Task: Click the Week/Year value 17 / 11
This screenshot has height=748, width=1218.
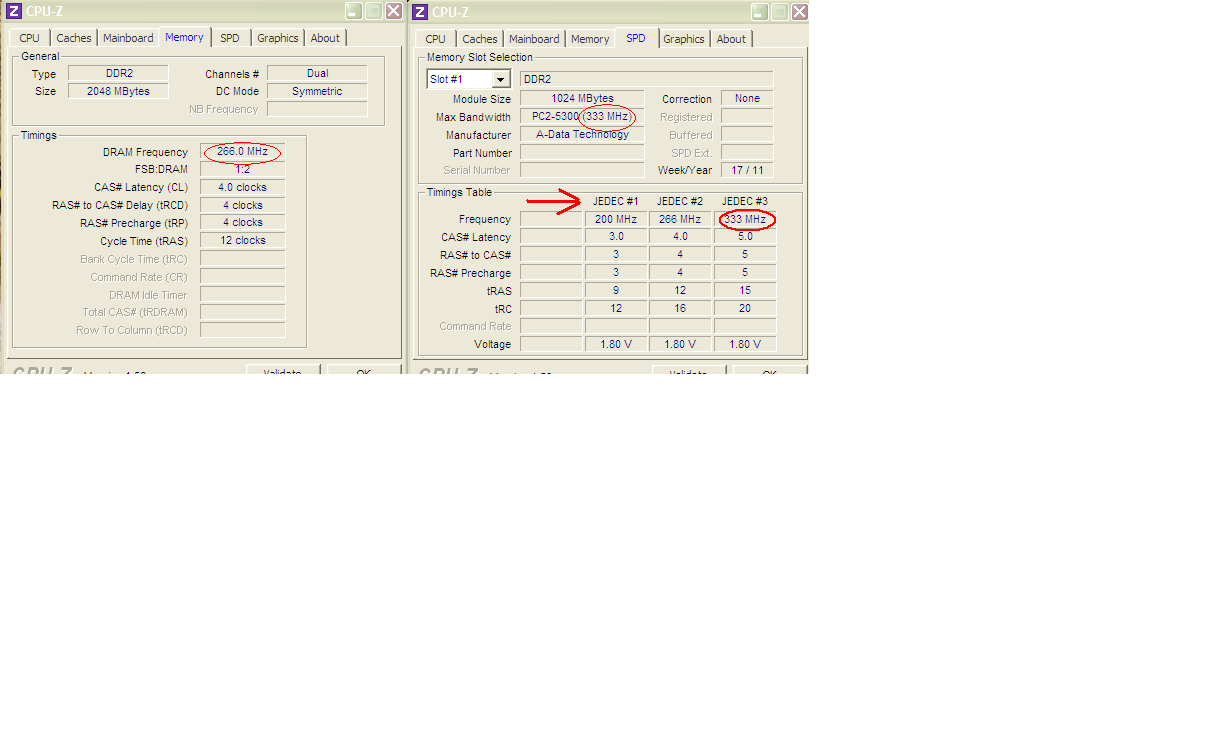Action: coord(747,170)
